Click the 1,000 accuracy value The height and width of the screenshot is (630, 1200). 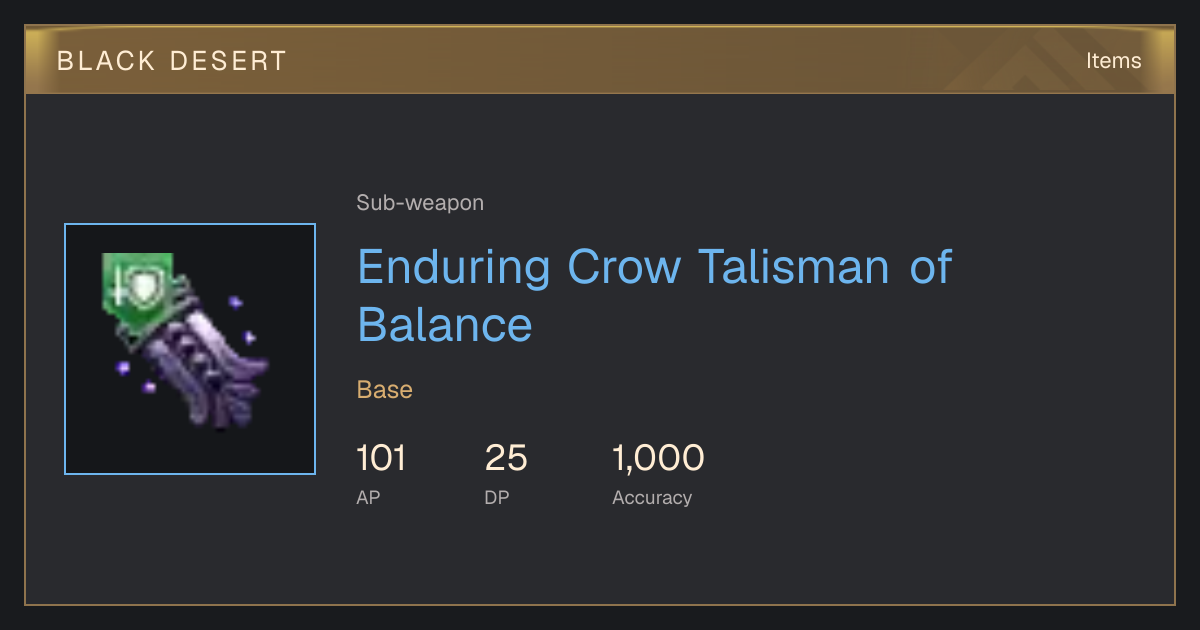point(658,458)
